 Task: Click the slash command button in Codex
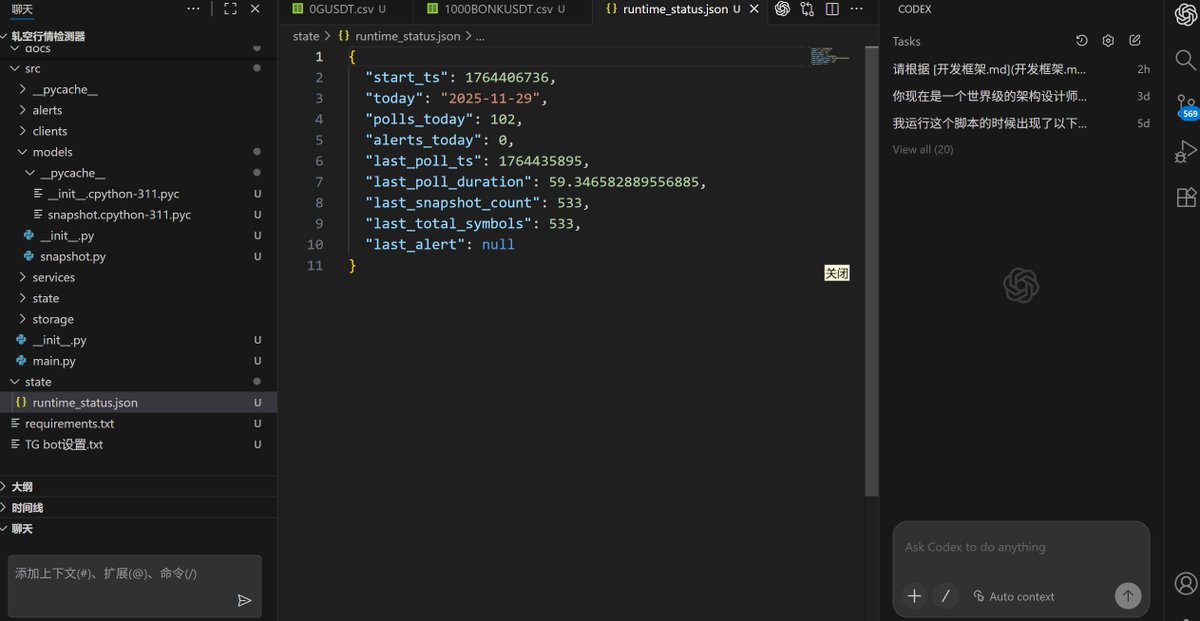[x=946, y=596]
